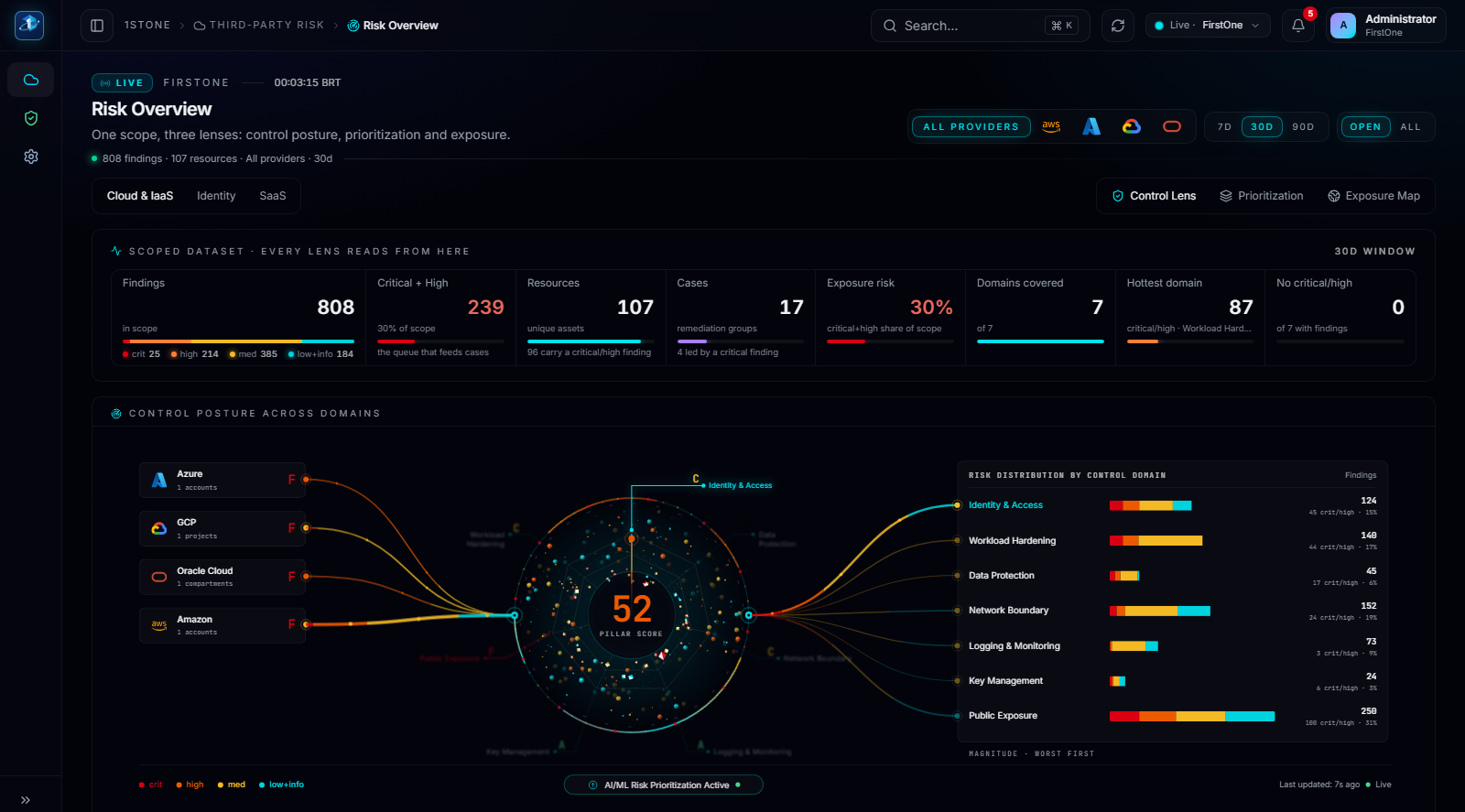The width and height of the screenshot is (1465, 812).
Task: Switch to the Control Lens tab
Action: pos(1154,196)
